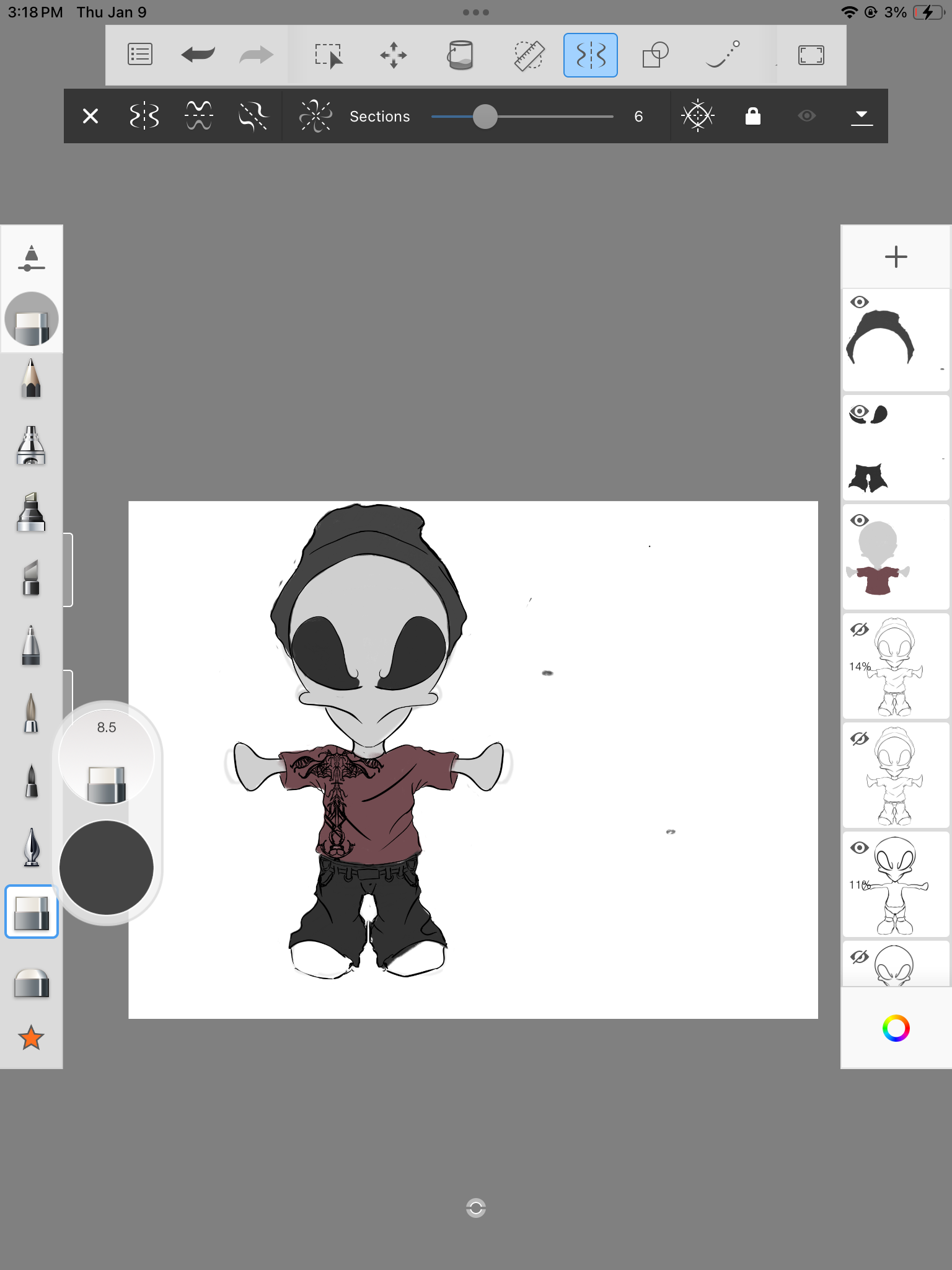Viewport: 952px width, 1270px height.
Task: Select the Selection tool
Action: [328, 55]
